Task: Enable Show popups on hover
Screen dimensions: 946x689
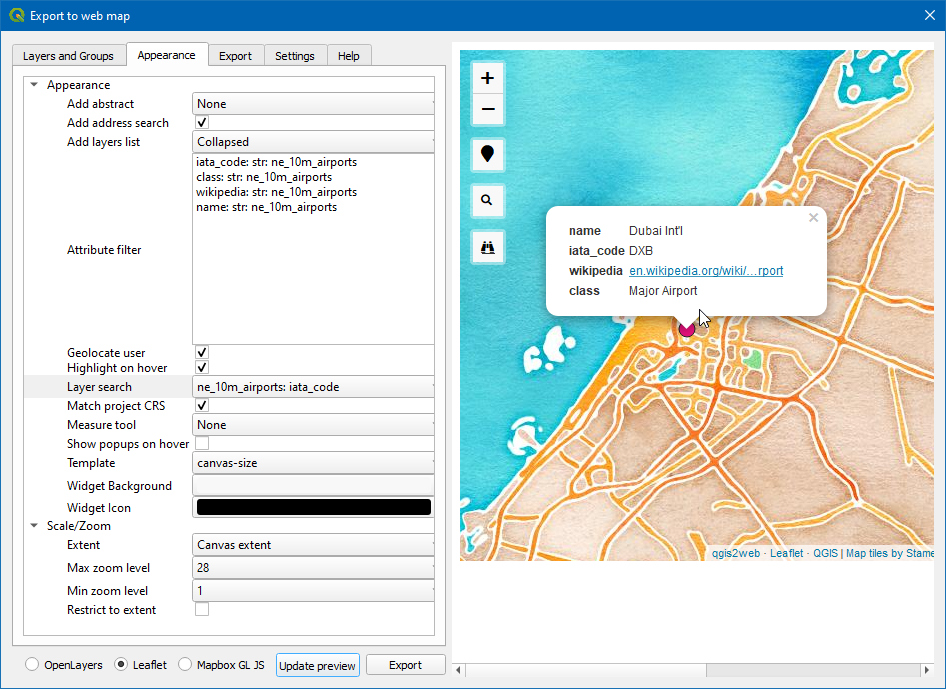Action: pyautogui.click(x=202, y=444)
